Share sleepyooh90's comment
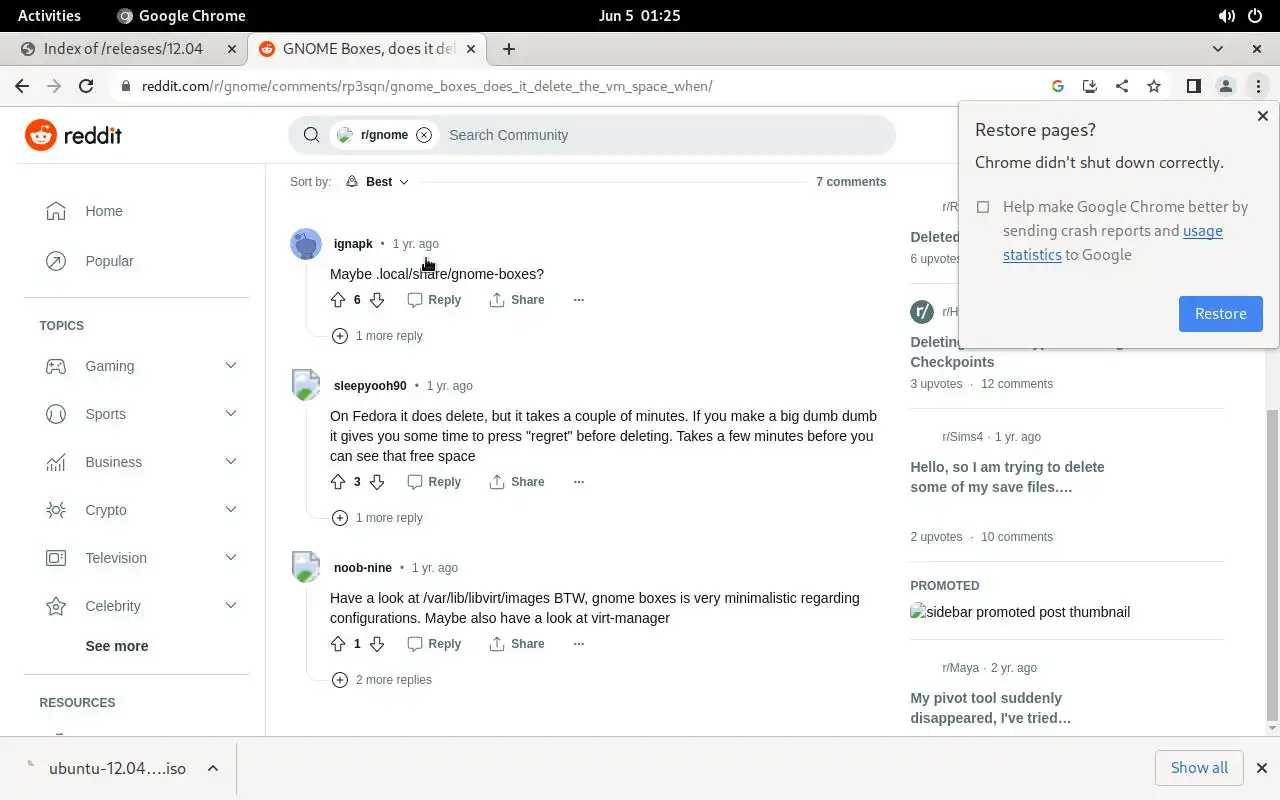This screenshot has height=800, width=1280. coord(517,482)
